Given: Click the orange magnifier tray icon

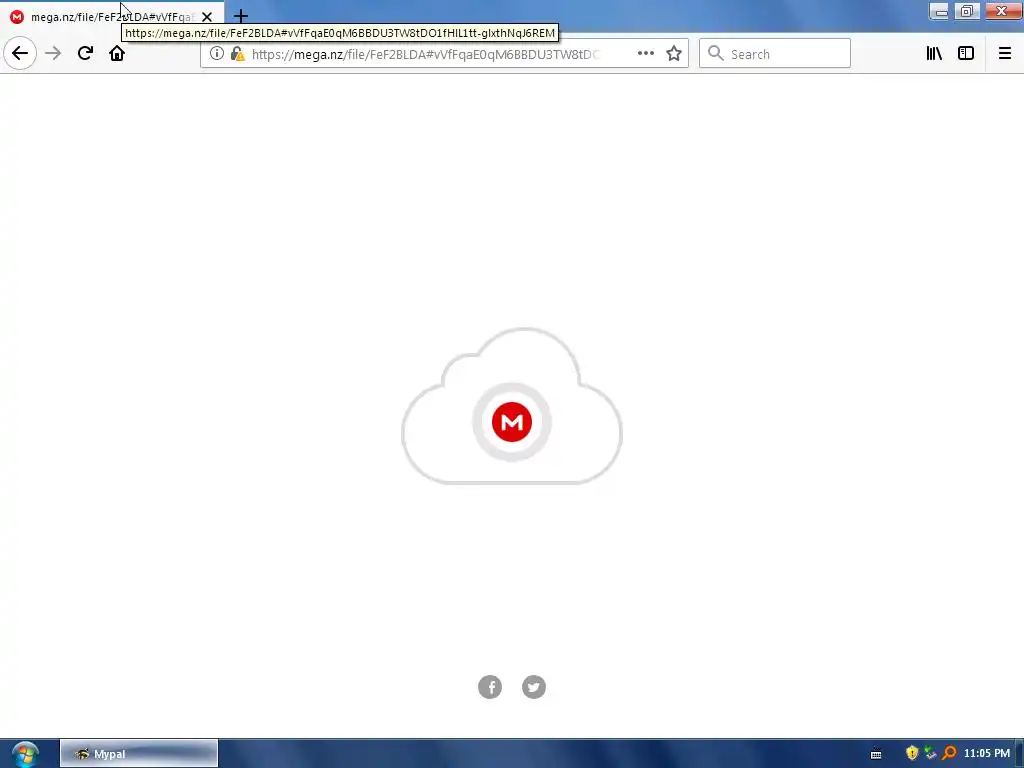Looking at the screenshot, I should 949,753.
